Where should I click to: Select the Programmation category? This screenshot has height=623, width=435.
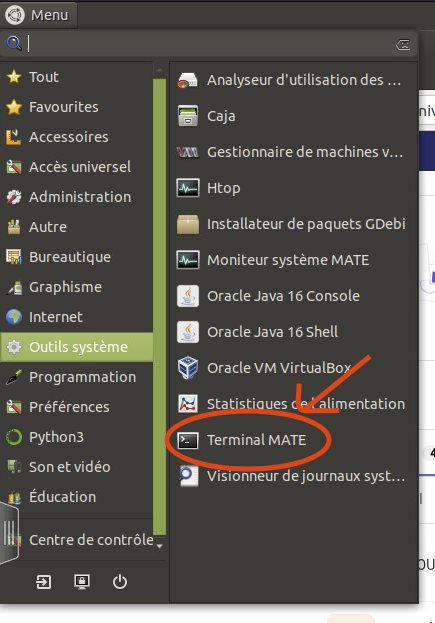[x=77, y=377]
